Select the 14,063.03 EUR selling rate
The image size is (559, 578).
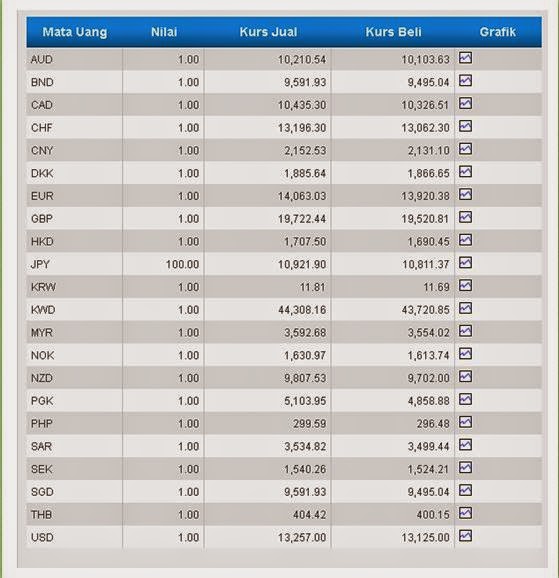pos(302,196)
